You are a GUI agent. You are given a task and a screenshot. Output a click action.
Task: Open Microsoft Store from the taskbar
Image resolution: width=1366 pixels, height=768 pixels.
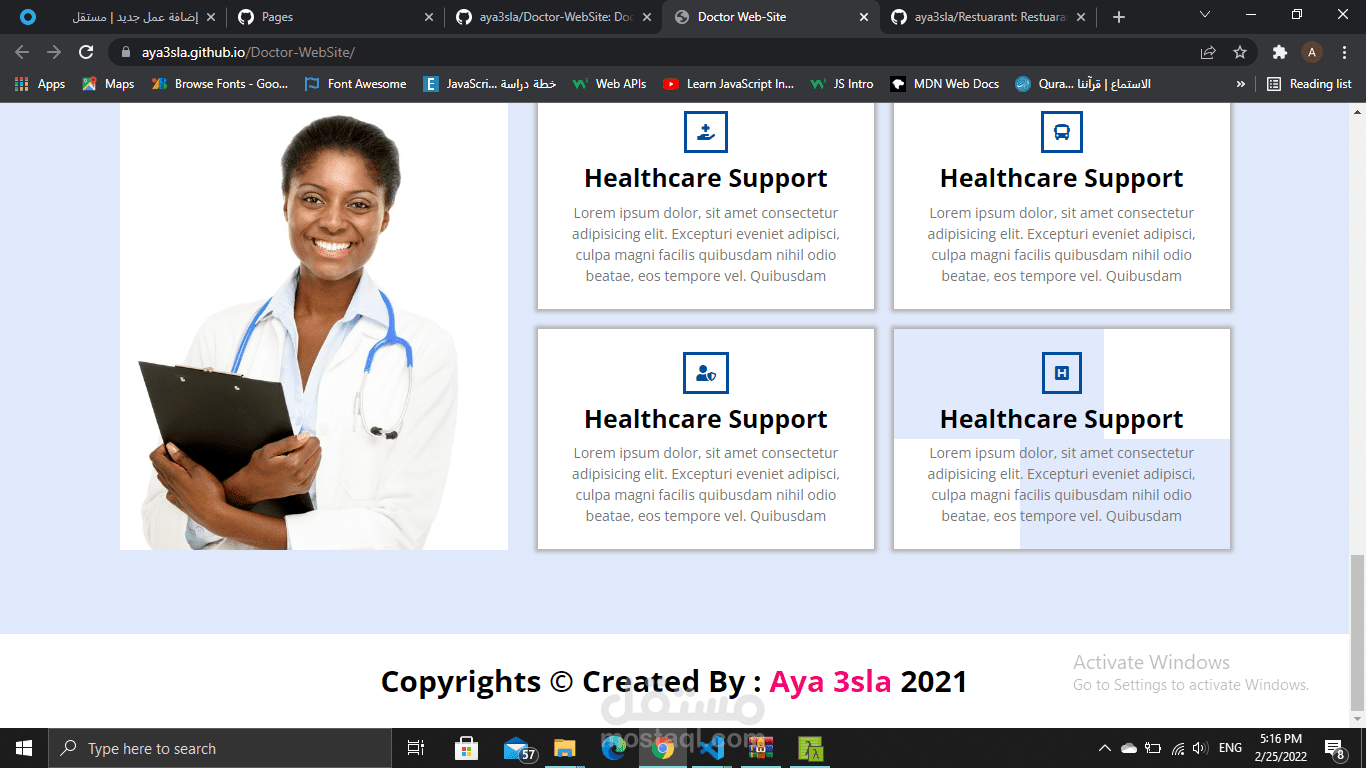467,748
